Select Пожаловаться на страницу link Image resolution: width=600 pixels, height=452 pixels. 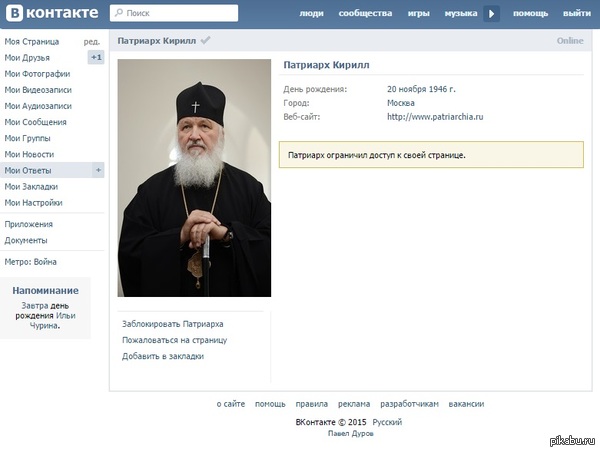click(x=174, y=340)
